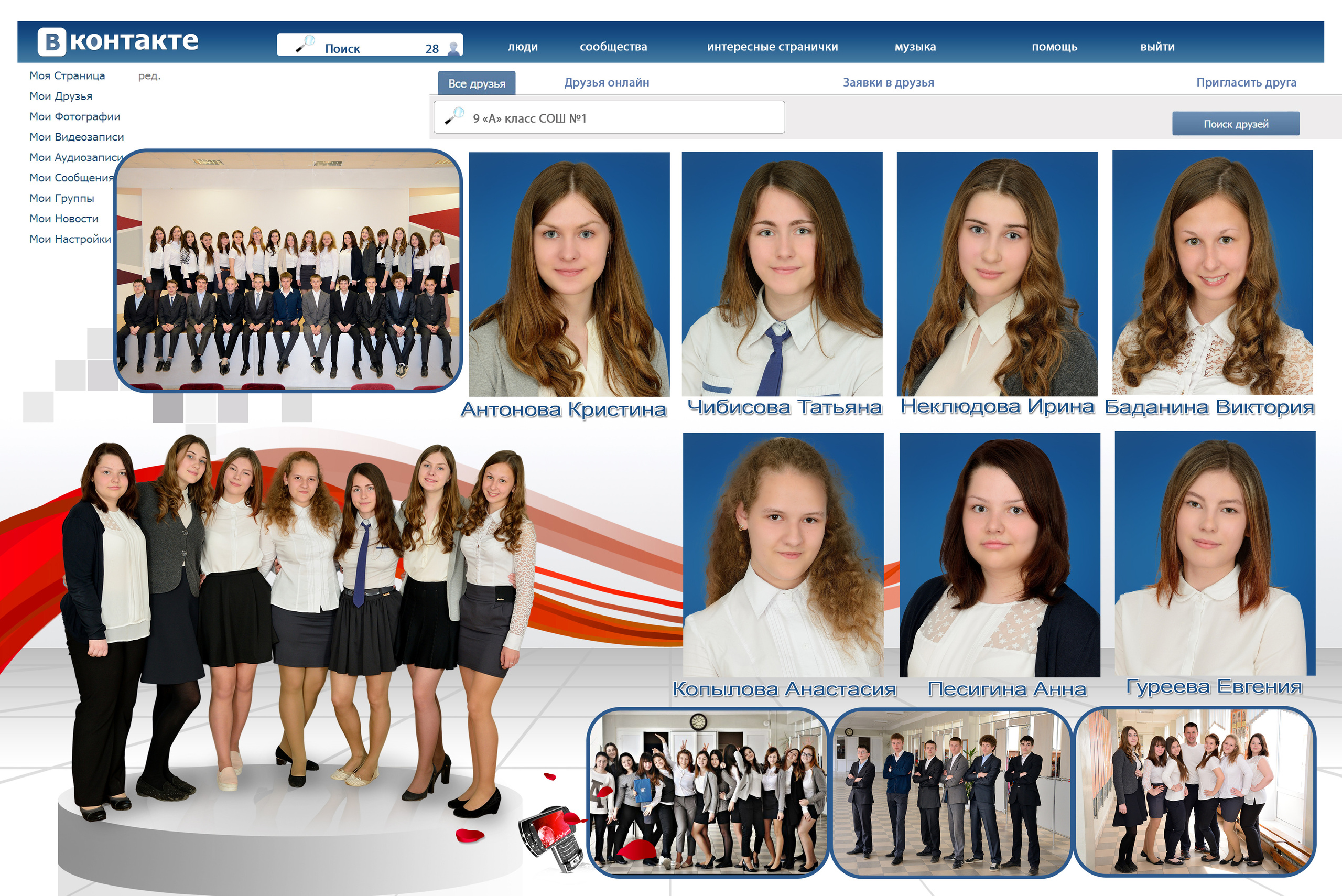This screenshot has height=896, width=1342.
Task: Click the VKontakte logo icon
Action: pyautogui.click(x=52, y=42)
